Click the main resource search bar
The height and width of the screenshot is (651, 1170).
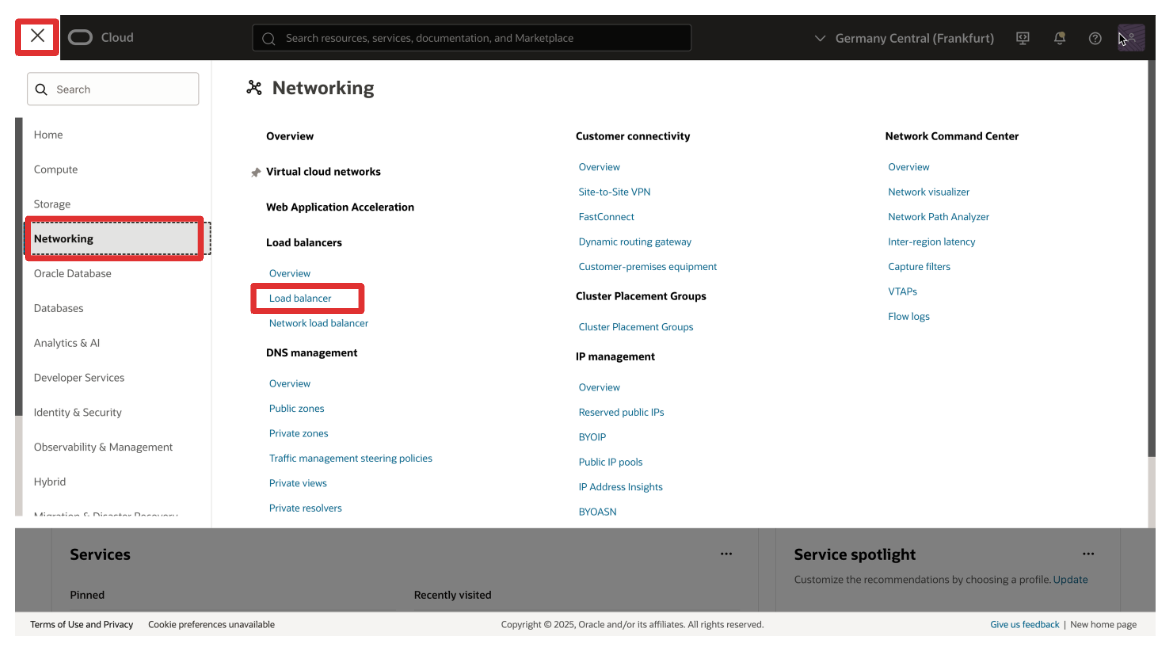(471, 38)
